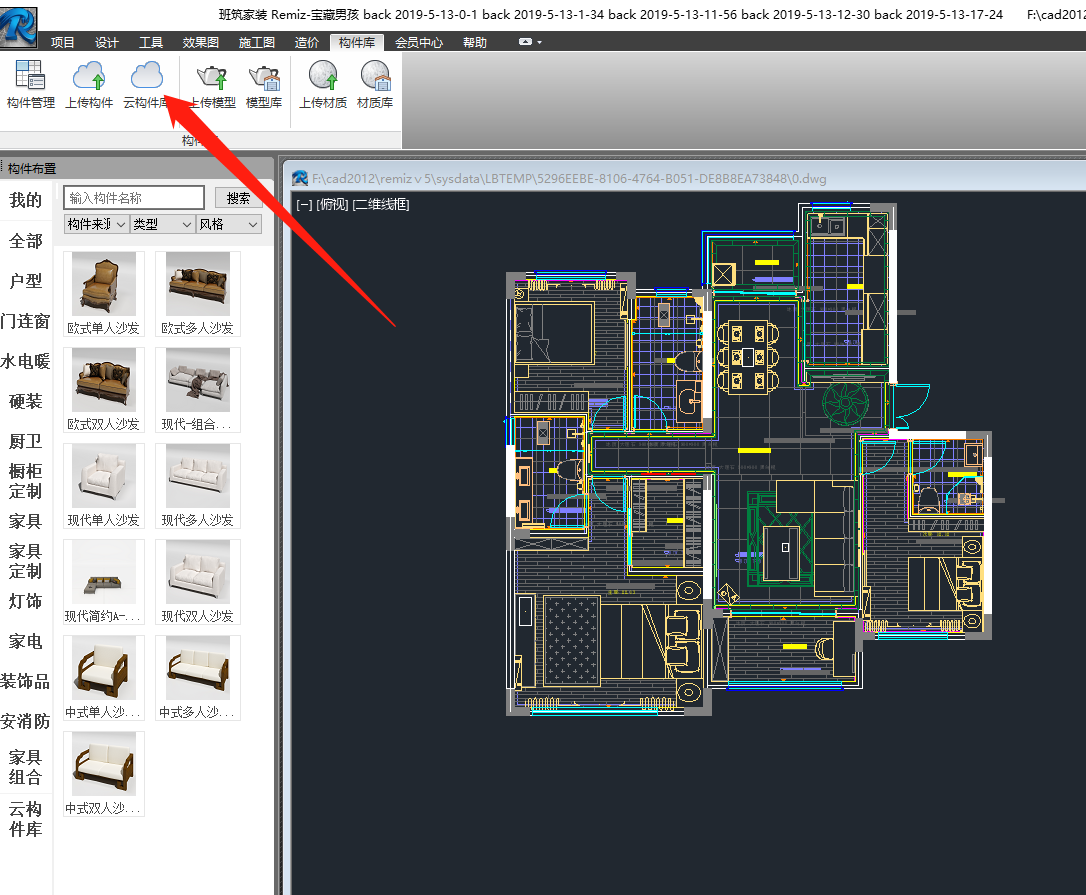Viewport: 1086px width, 895px height.
Task: Open the 构件管理 component manager
Action: [x=30, y=85]
